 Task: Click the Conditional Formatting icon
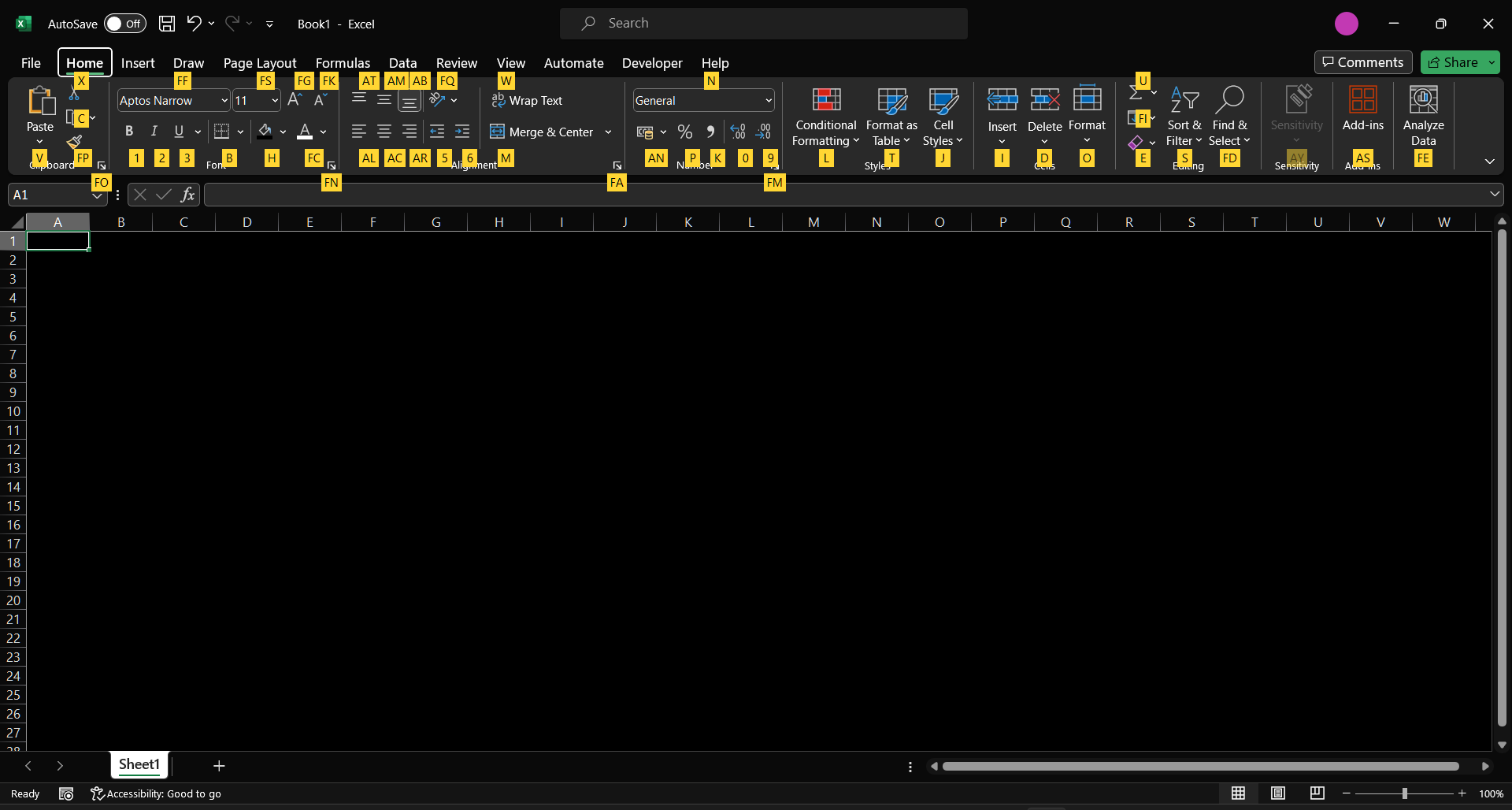[825, 101]
